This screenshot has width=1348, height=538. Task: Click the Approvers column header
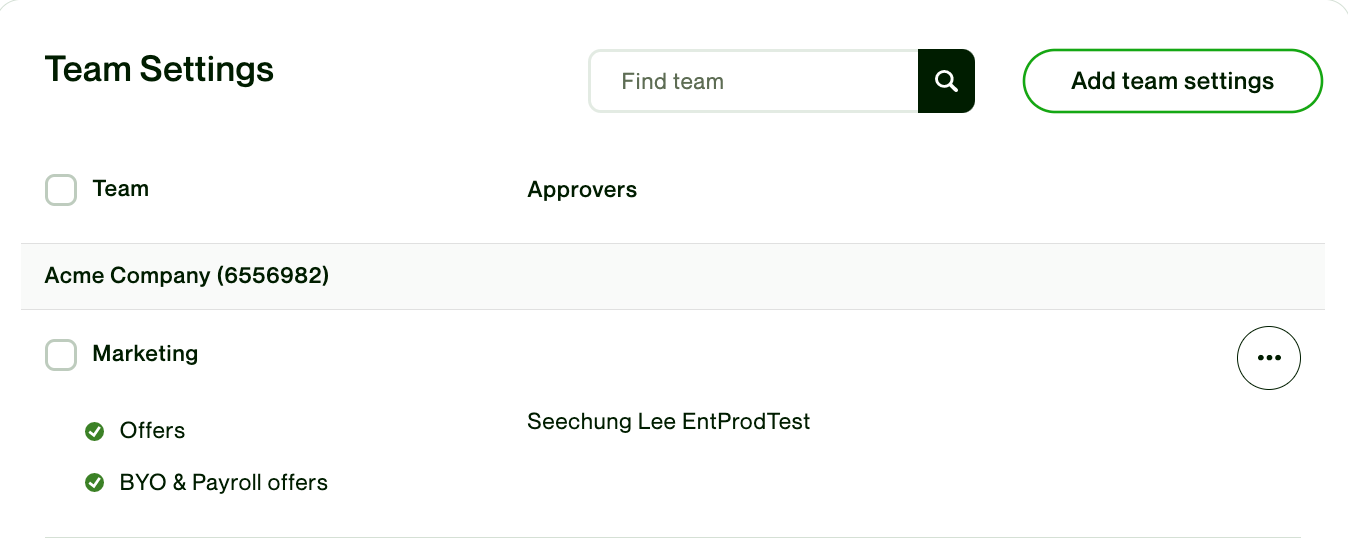pyautogui.click(x=582, y=190)
